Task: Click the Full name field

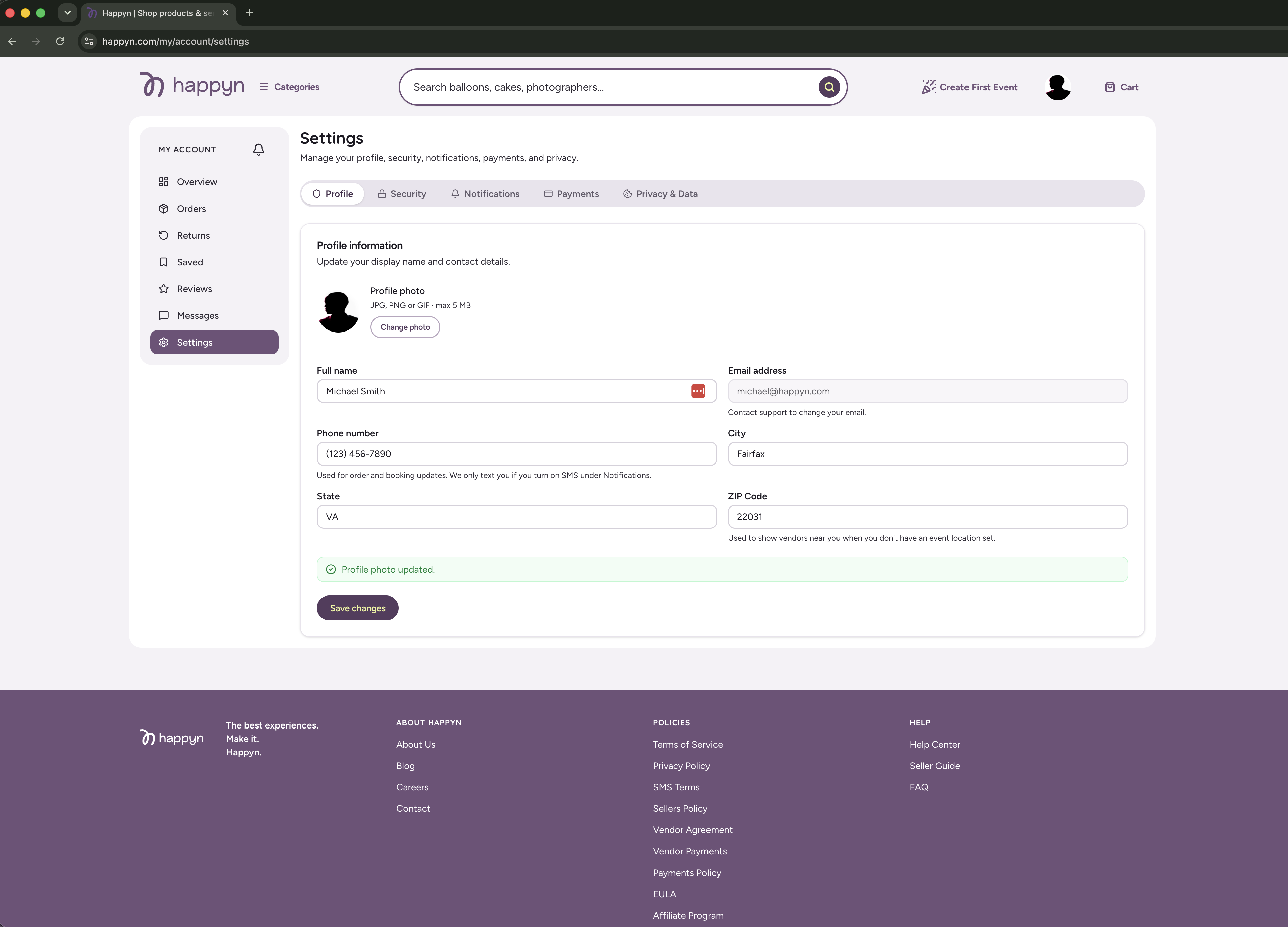Action: [x=516, y=391]
